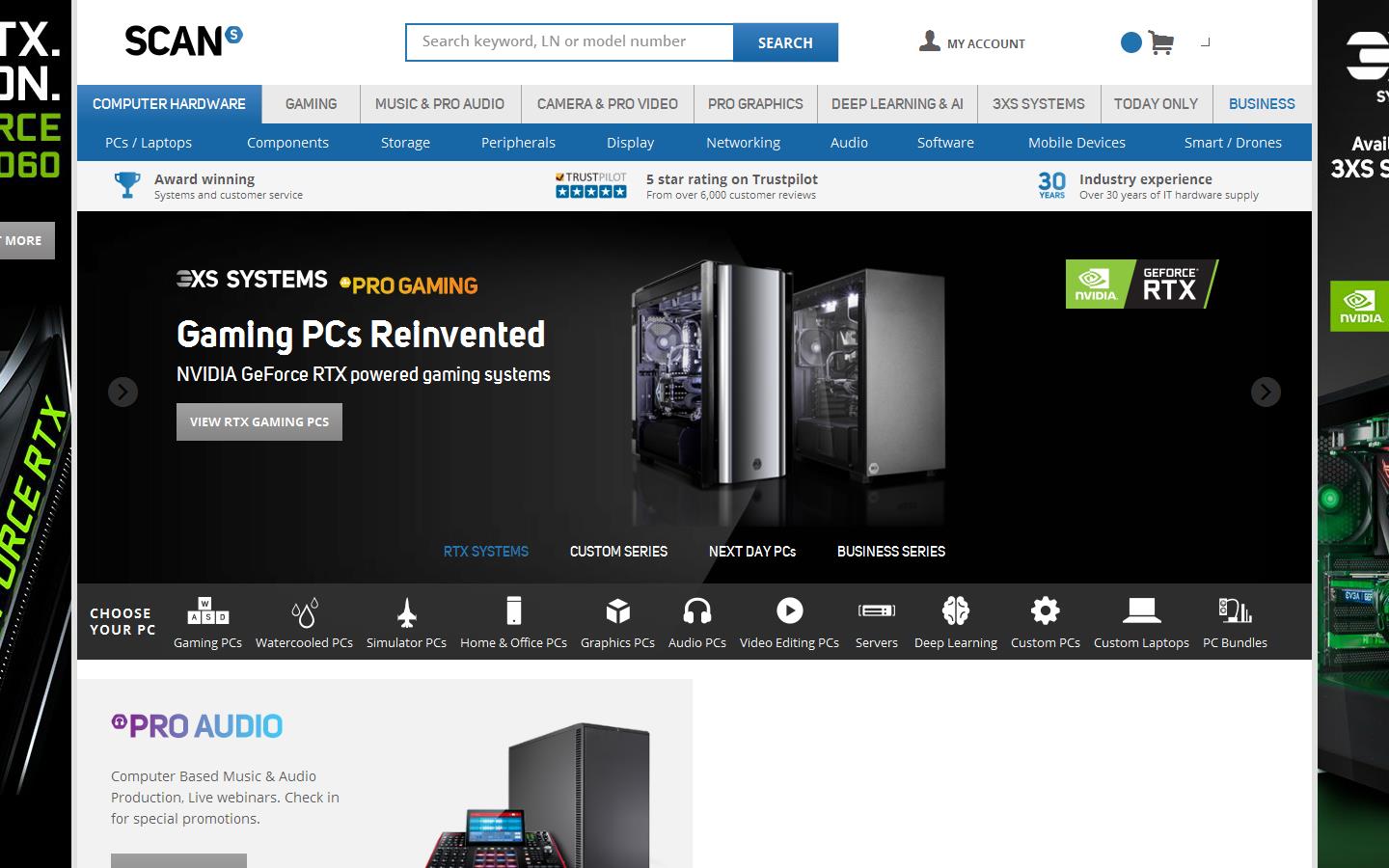Click the Deep Learning brain icon

[x=955, y=611]
